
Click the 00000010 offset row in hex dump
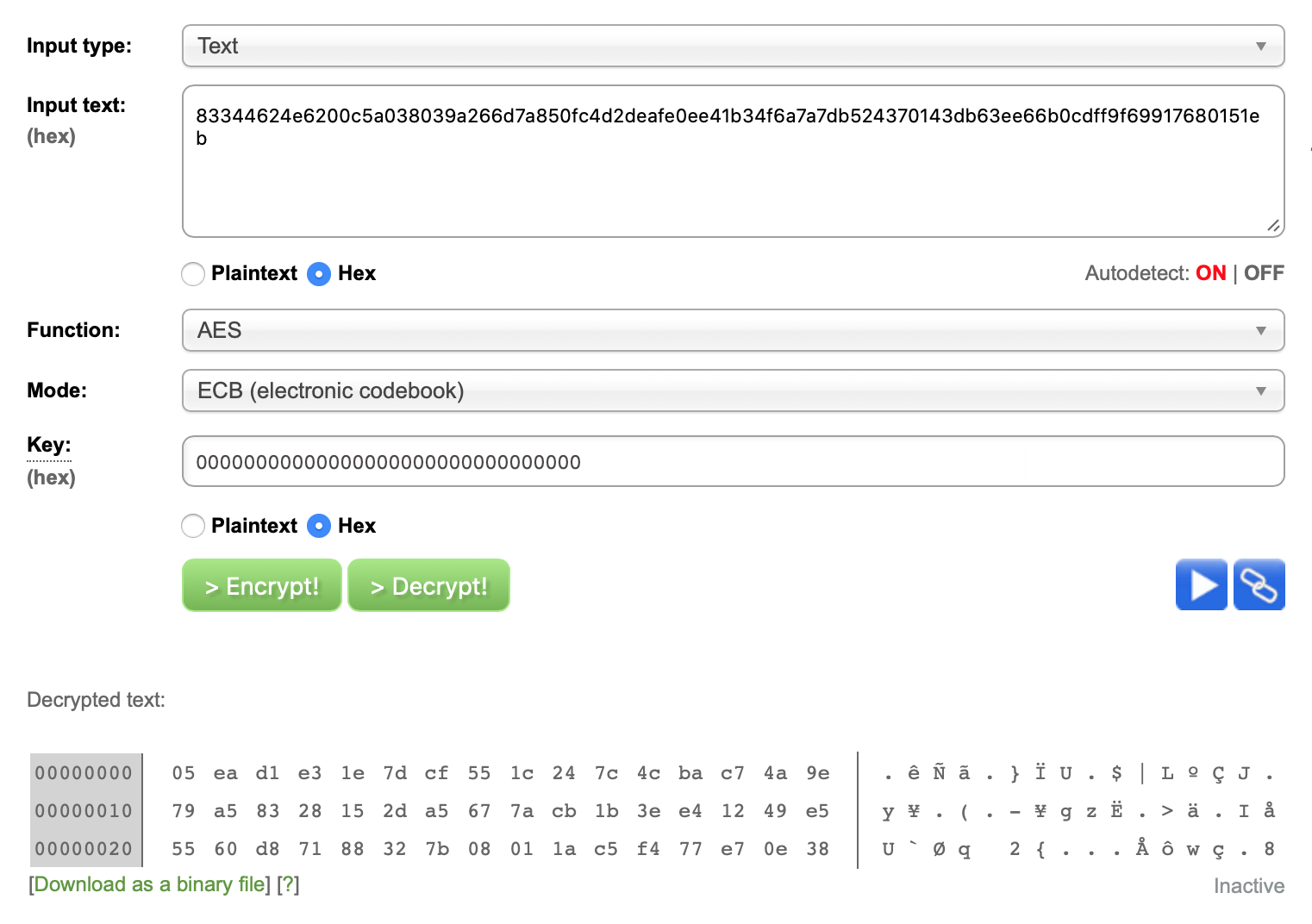tap(84, 811)
